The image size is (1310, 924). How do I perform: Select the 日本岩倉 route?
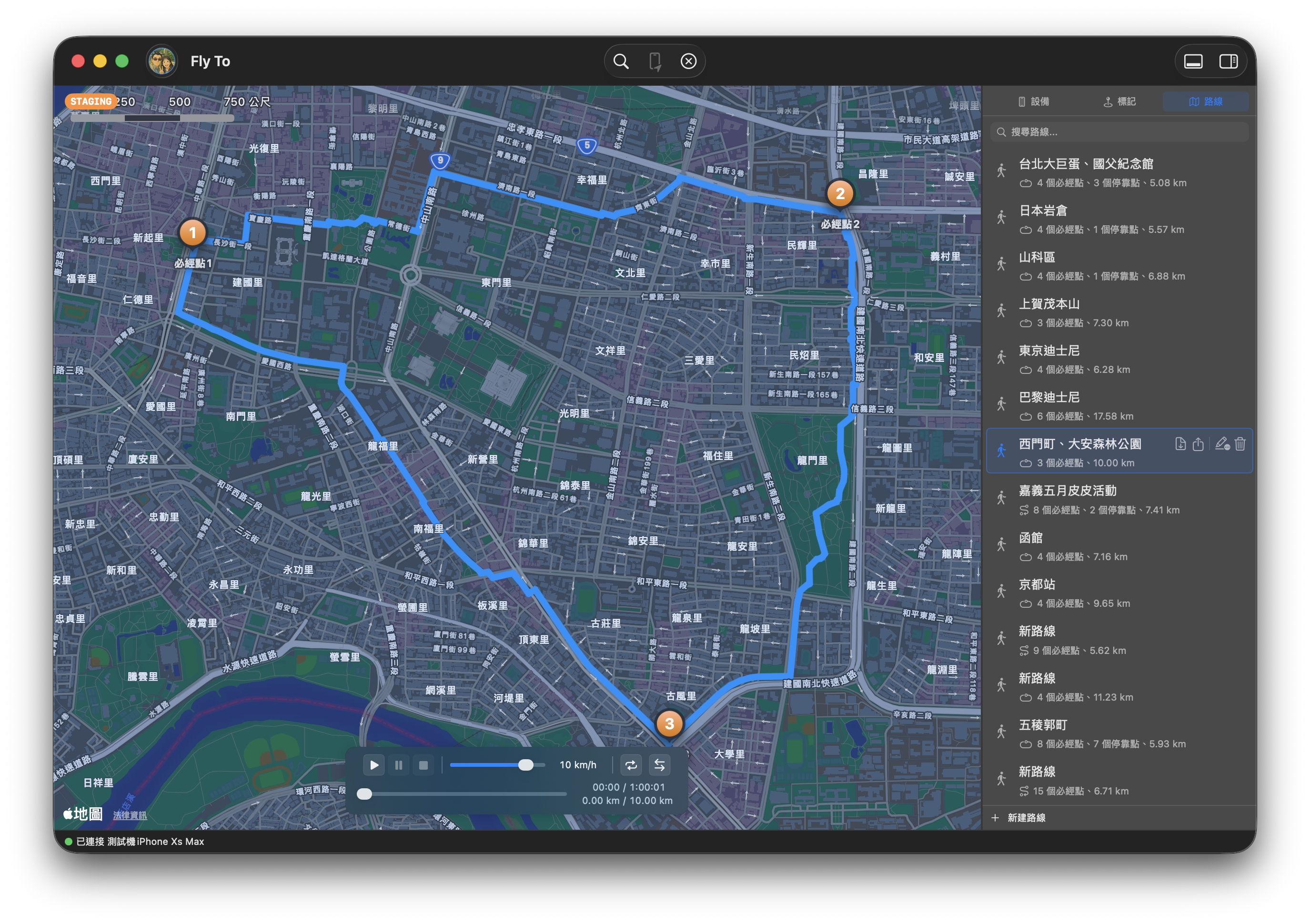click(x=1119, y=219)
